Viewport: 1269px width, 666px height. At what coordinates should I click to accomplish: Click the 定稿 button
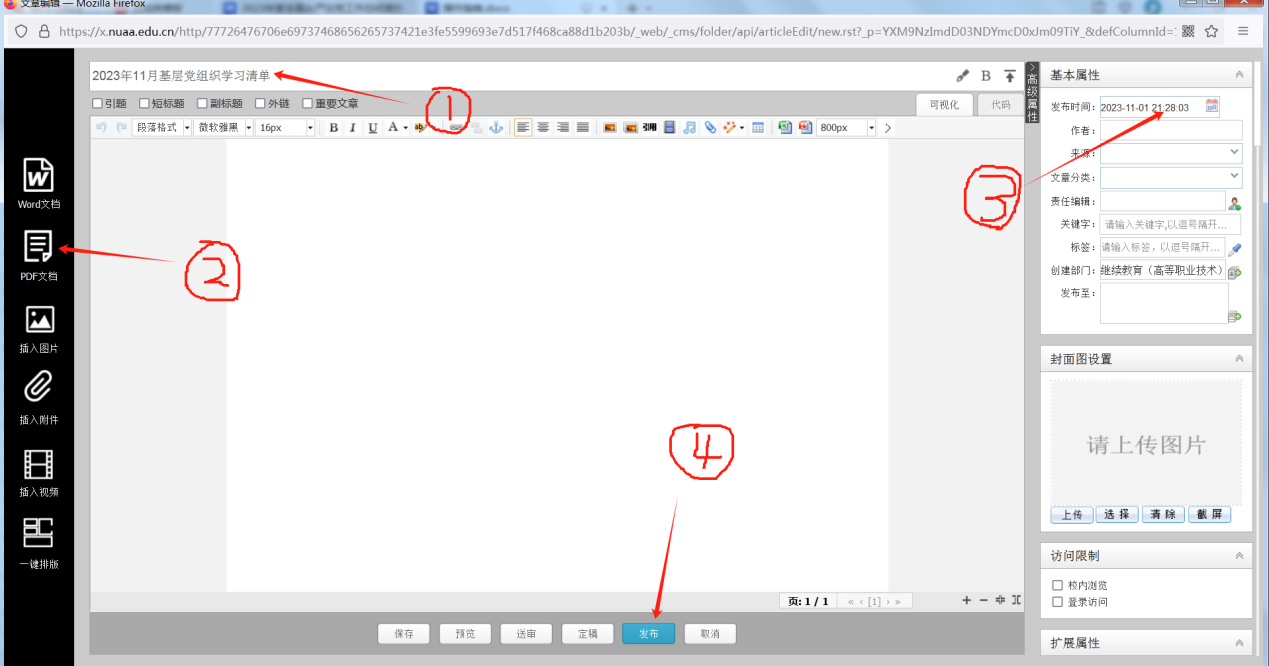point(587,634)
